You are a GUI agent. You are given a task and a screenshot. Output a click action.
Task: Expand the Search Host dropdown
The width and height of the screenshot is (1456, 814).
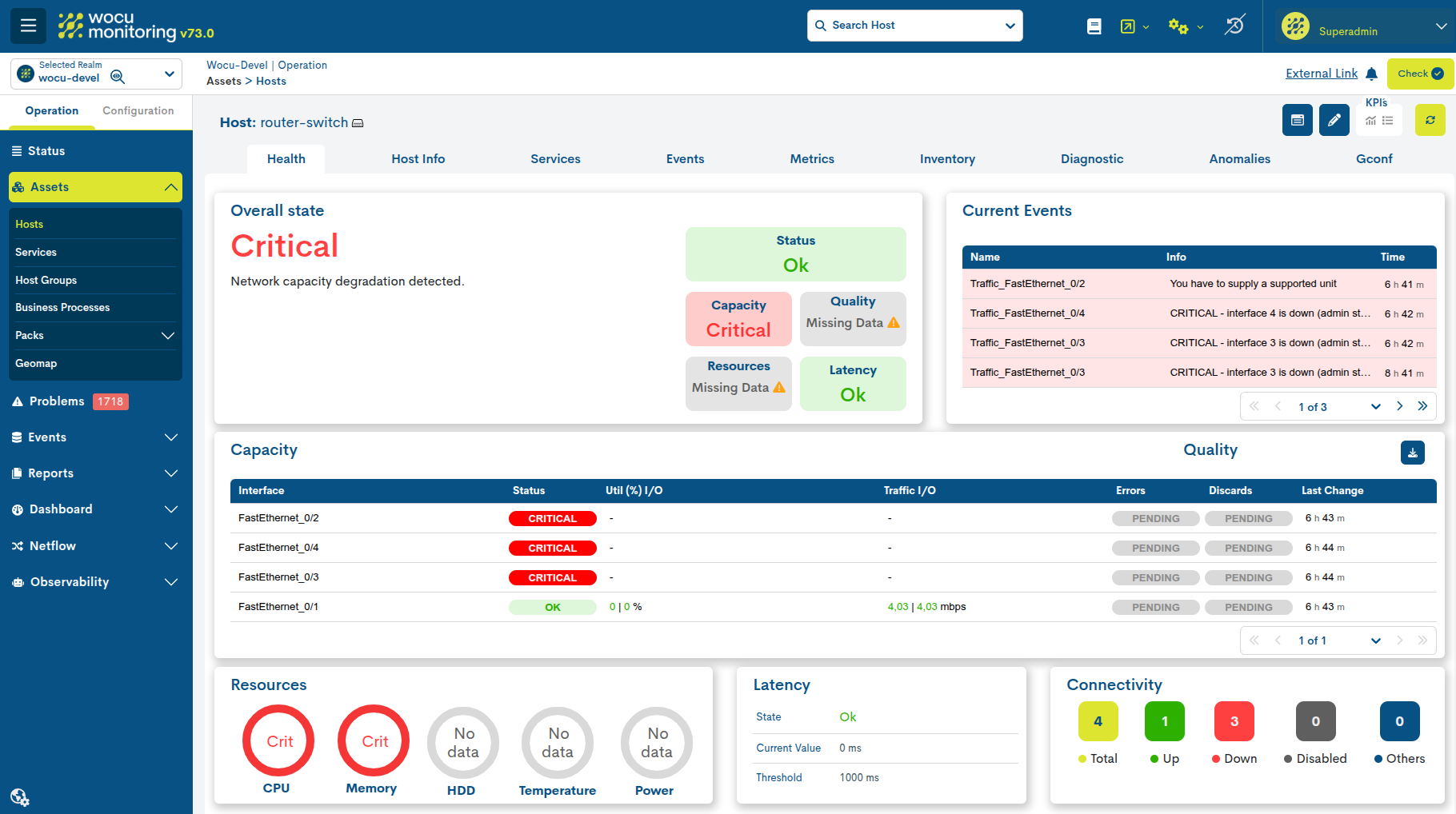pyautogui.click(x=1010, y=26)
